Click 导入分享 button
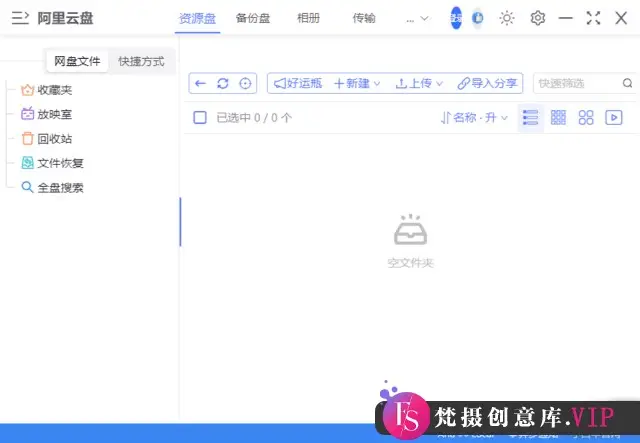 (x=487, y=84)
